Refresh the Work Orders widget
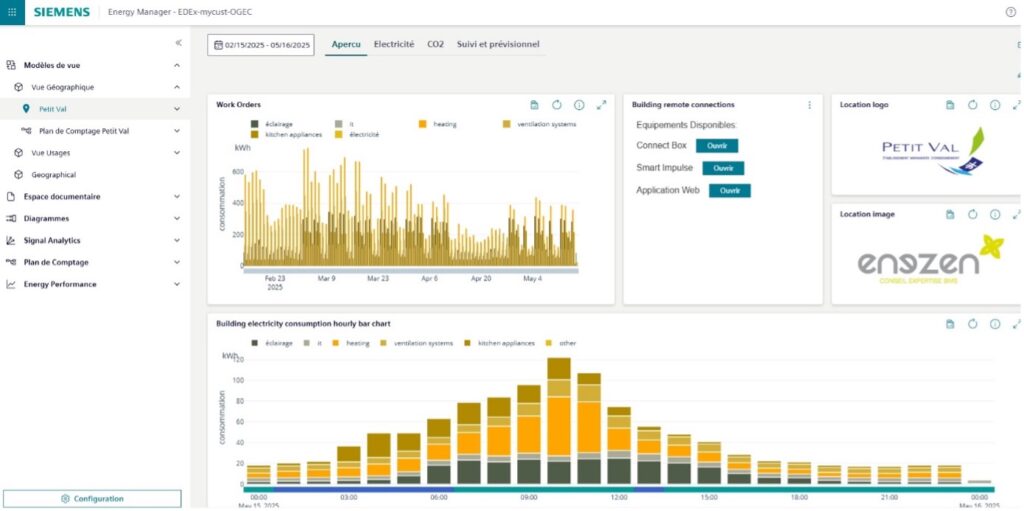The height and width of the screenshot is (511, 1024). coord(556,105)
